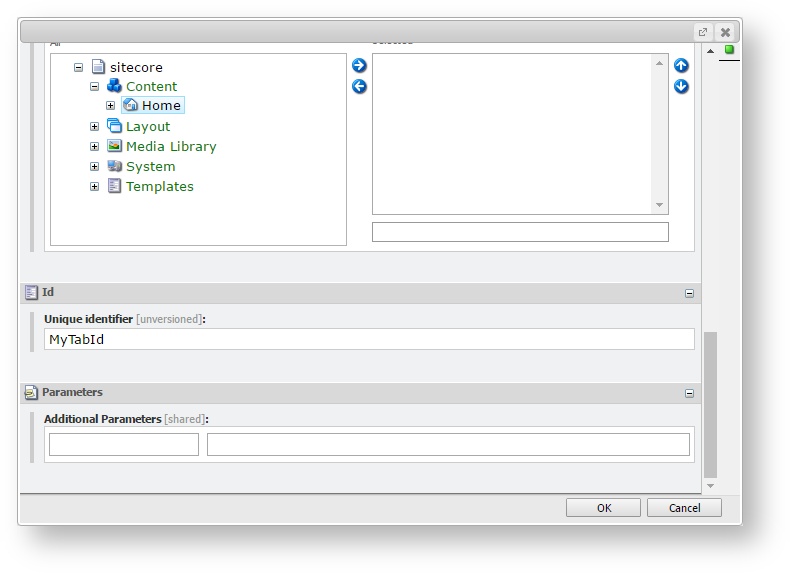Collapse the Content tree node
791x574 pixels.
coord(94,86)
